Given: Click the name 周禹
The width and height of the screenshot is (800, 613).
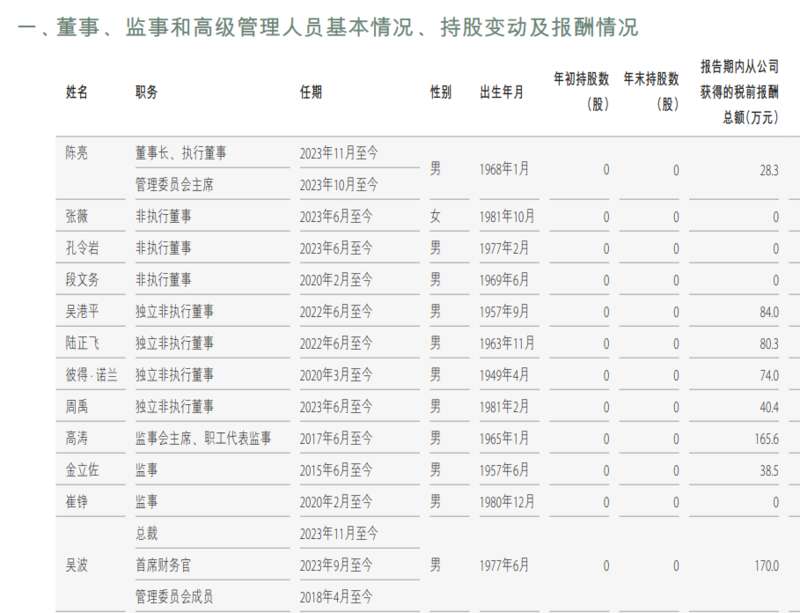Looking at the screenshot, I should coord(77,406).
